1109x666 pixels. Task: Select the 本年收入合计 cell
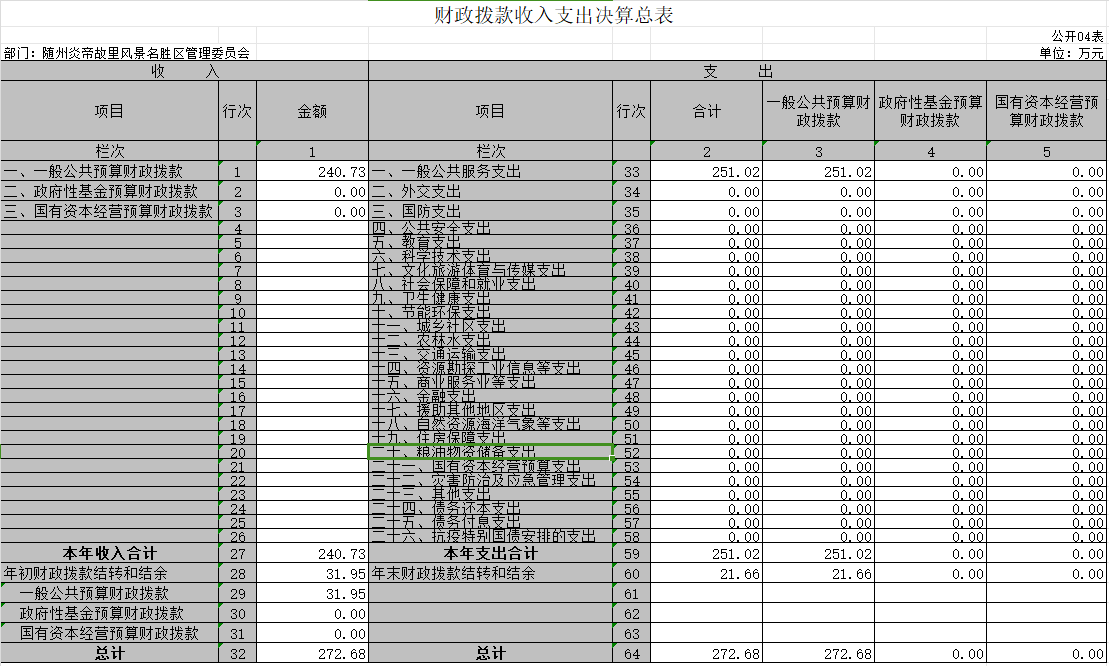tap(110, 553)
